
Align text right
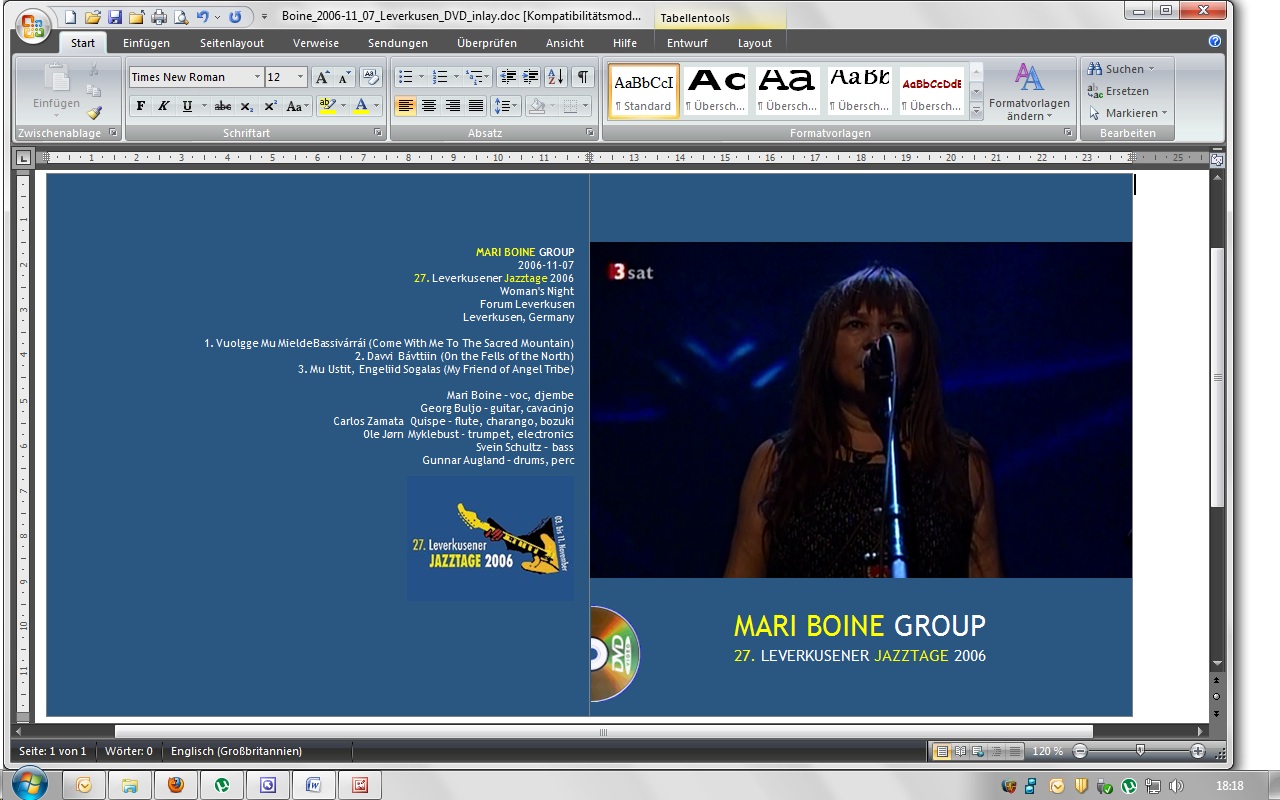[x=452, y=106]
